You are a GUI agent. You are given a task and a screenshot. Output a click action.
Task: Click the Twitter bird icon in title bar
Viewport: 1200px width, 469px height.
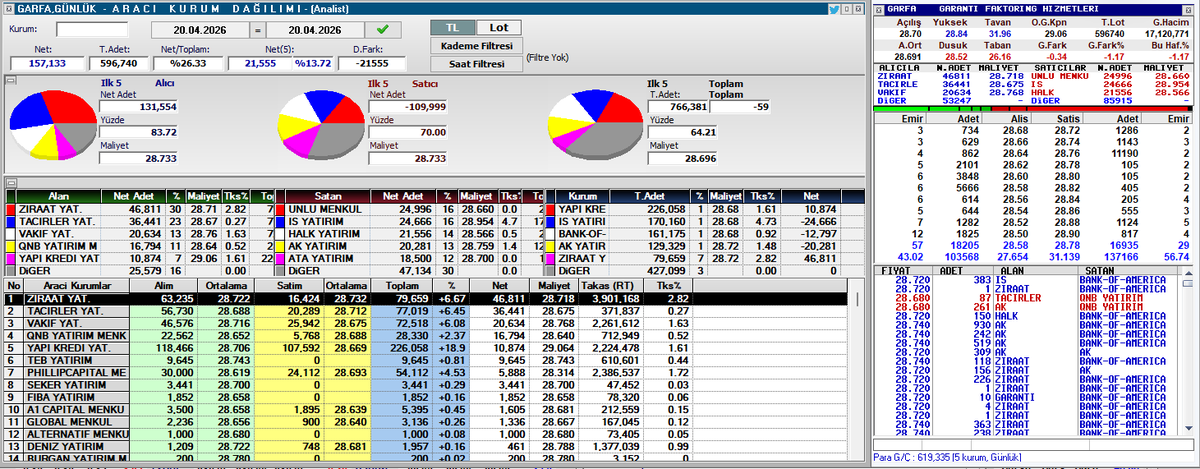tap(833, 8)
